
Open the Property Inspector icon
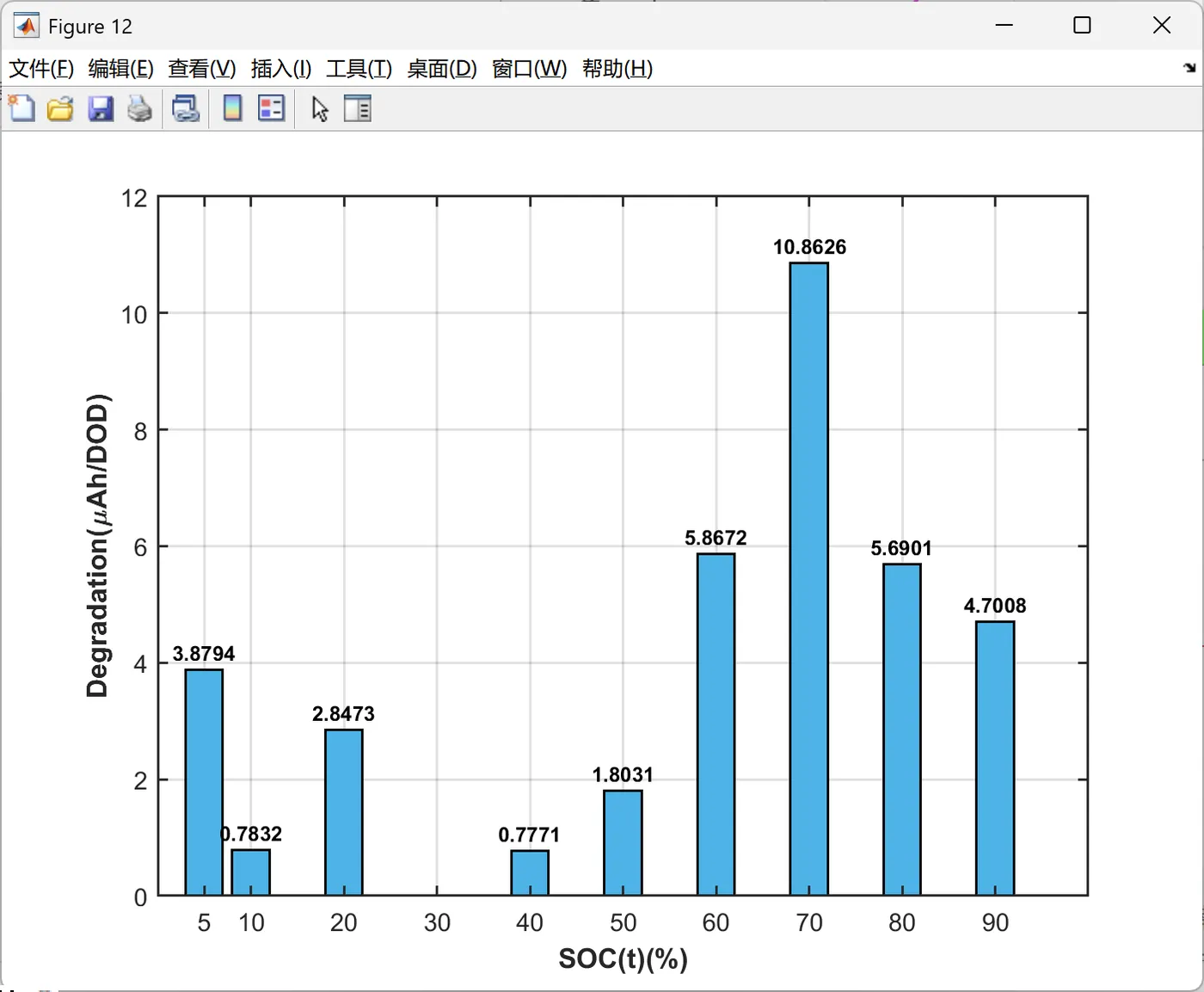(x=358, y=108)
